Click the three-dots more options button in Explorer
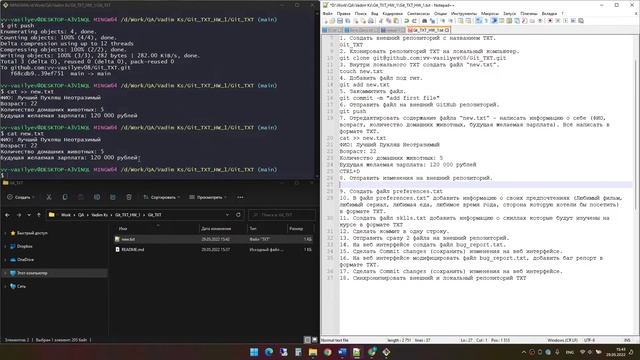Viewport: 640px width, 360px height. [x=240, y=197]
